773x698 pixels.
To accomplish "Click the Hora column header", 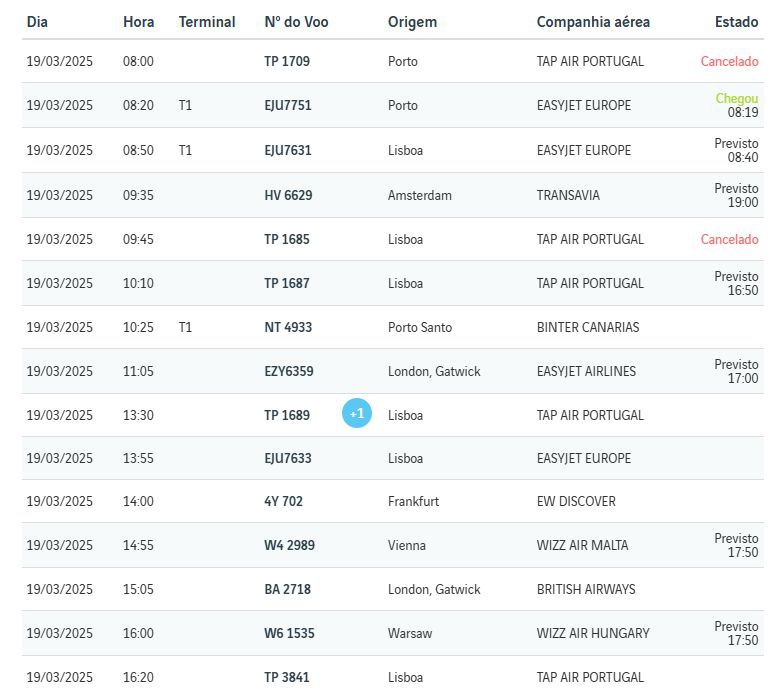I will click(139, 22).
